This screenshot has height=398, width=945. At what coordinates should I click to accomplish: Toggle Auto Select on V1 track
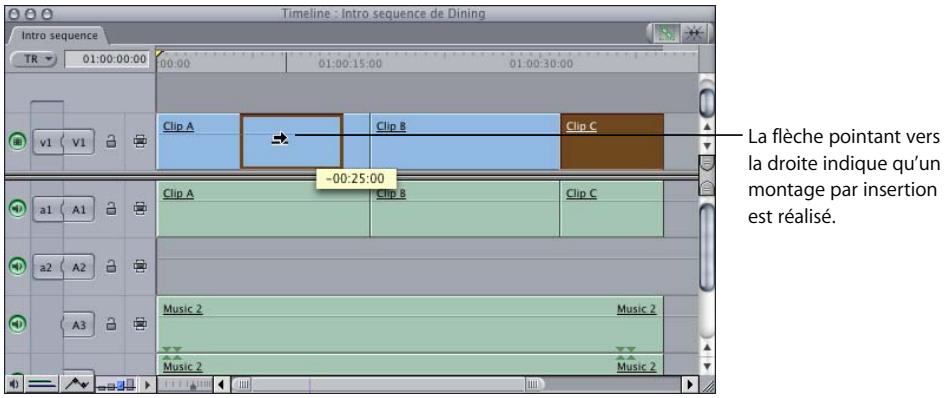tap(140, 142)
